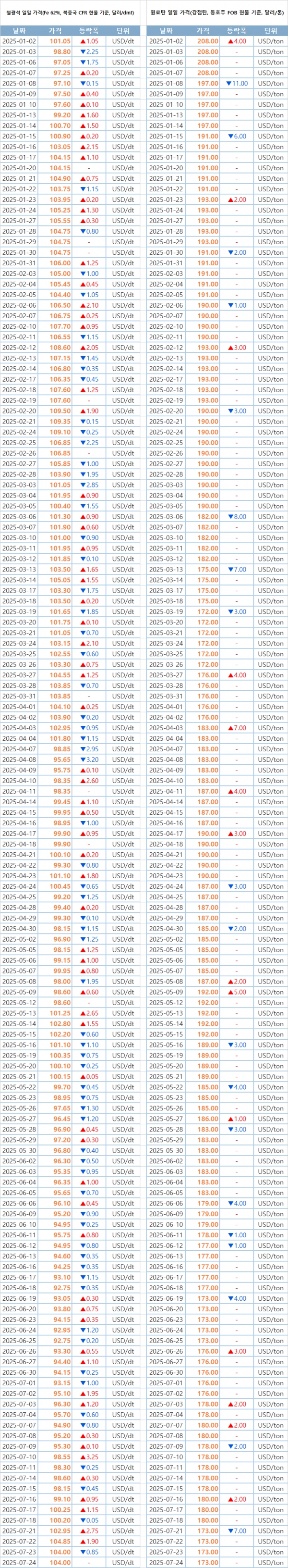Click iron ore change ▼3.20 on 2025-04-08
Viewport: 288px width, 1568px height.
[x=89, y=759]
